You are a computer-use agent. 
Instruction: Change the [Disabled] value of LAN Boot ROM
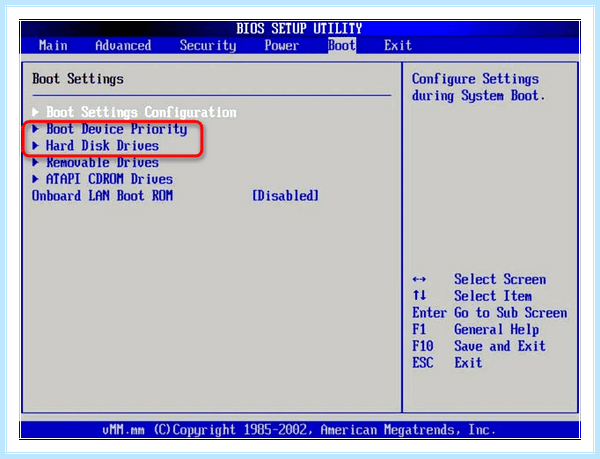(x=285, y=196)
